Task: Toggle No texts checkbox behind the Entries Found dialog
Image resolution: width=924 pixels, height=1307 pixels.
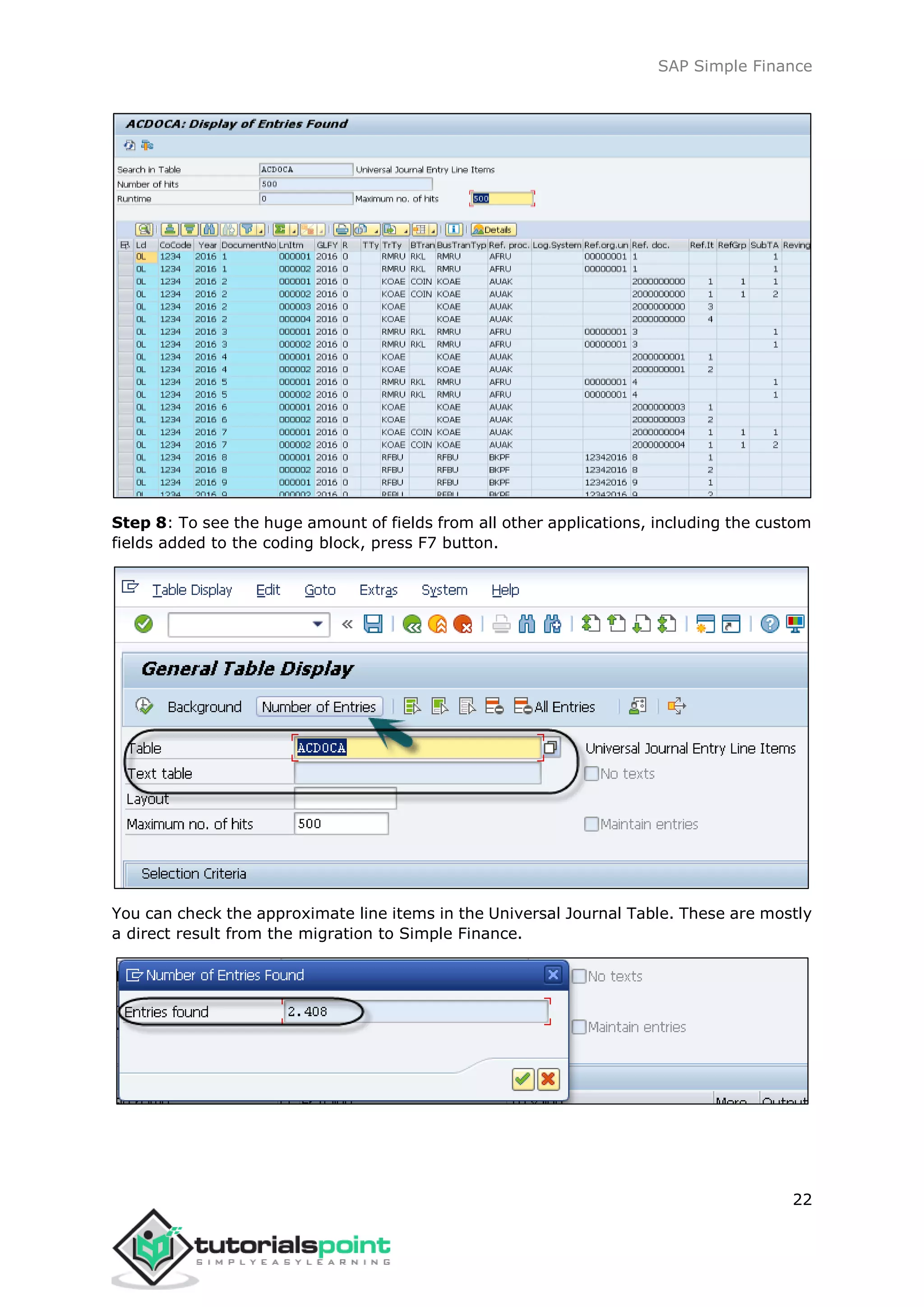Action: pos(579,976)
